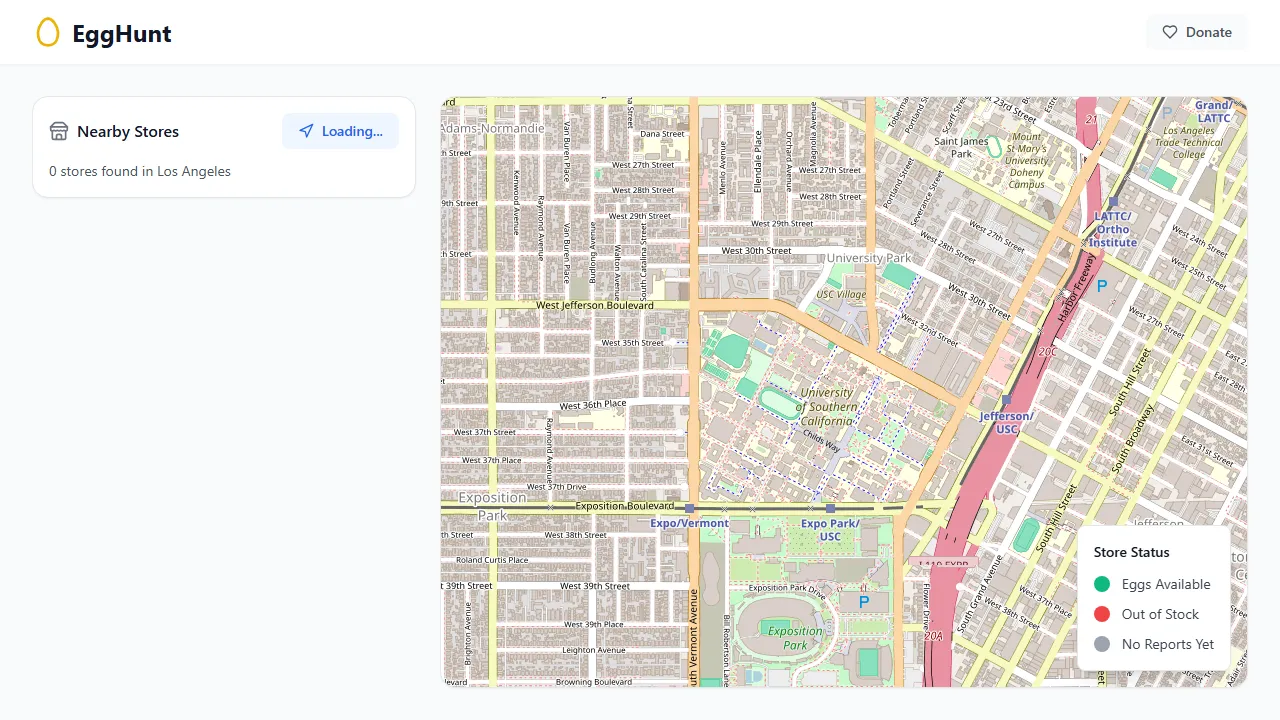Viewport: 1280px width, 720px height.
Task: Click the navigation arrow inside the Loading button
Action: 306,131
